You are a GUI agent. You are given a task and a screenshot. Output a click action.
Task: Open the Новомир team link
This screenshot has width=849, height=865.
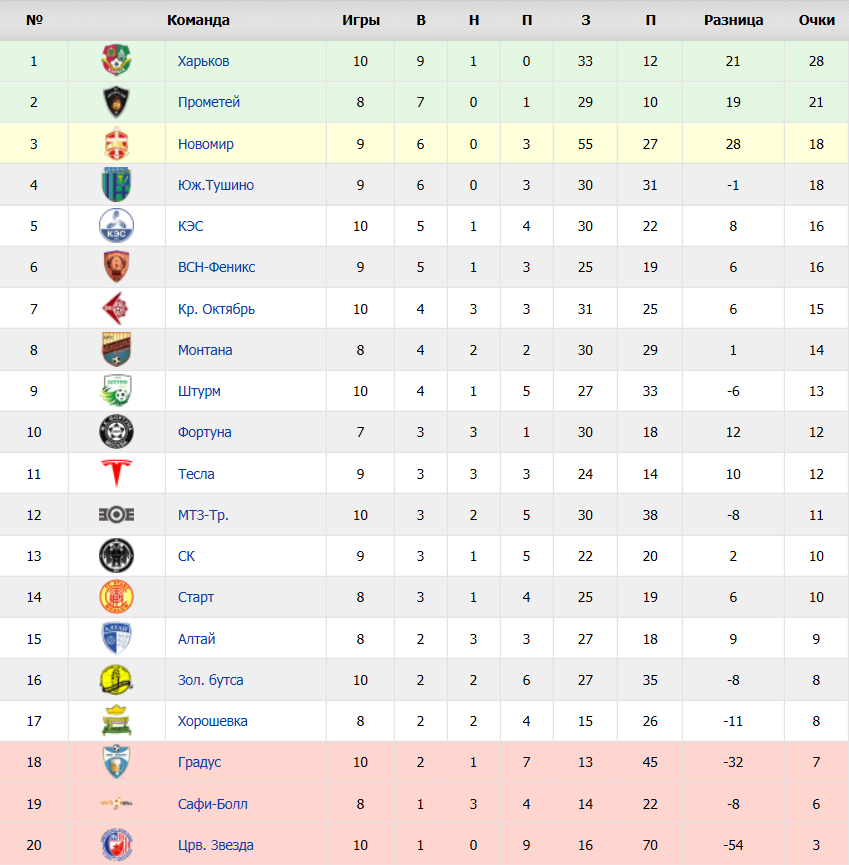click(x=206, y=144)
